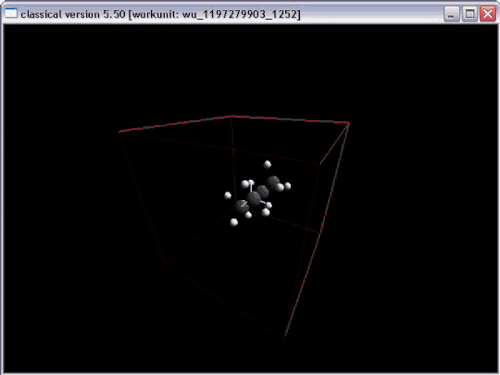500x375 pixels.
Task: Select the topmost isolated white atom
Action: [x=267, y=164]
